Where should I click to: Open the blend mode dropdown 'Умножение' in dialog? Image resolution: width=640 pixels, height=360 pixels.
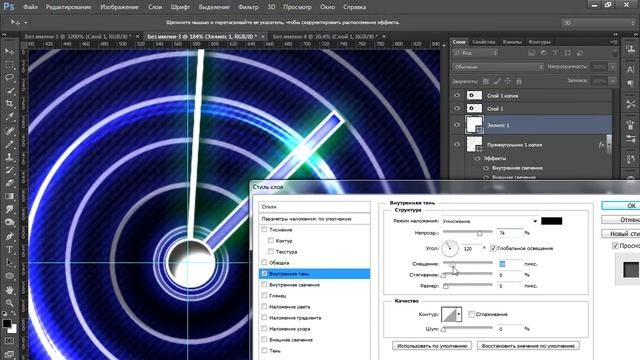(x=490, y=221)
